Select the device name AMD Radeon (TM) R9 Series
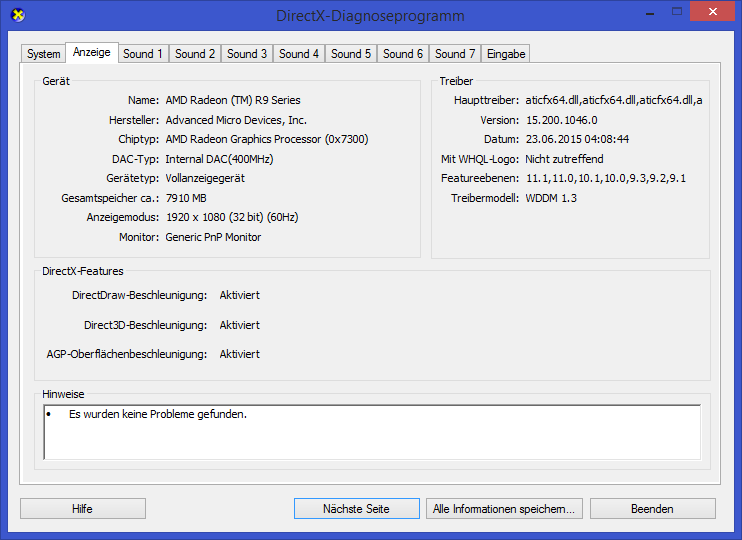Viewport: 742px width, 540px height. pyautogui.click(x=233, y=100)
